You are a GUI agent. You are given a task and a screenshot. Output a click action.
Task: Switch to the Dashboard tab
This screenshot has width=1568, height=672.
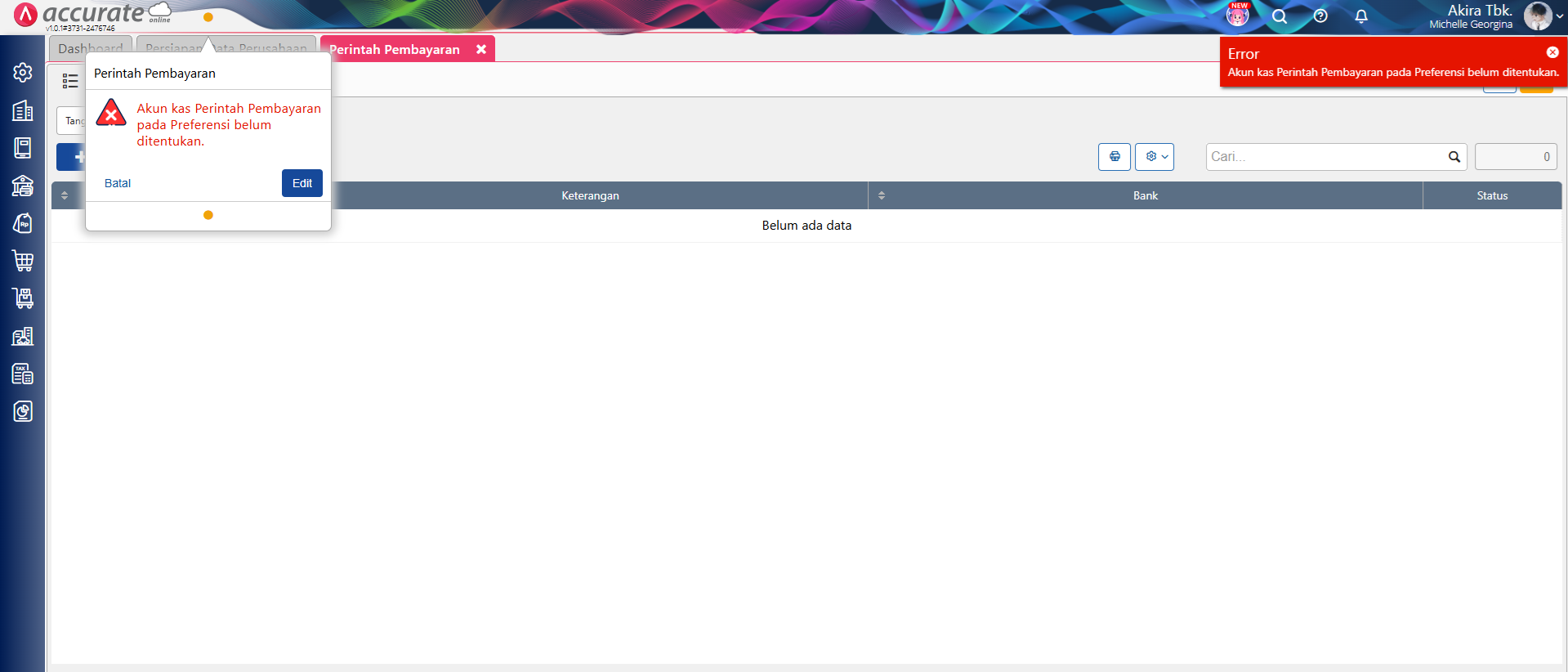click(x=90, y=49)
